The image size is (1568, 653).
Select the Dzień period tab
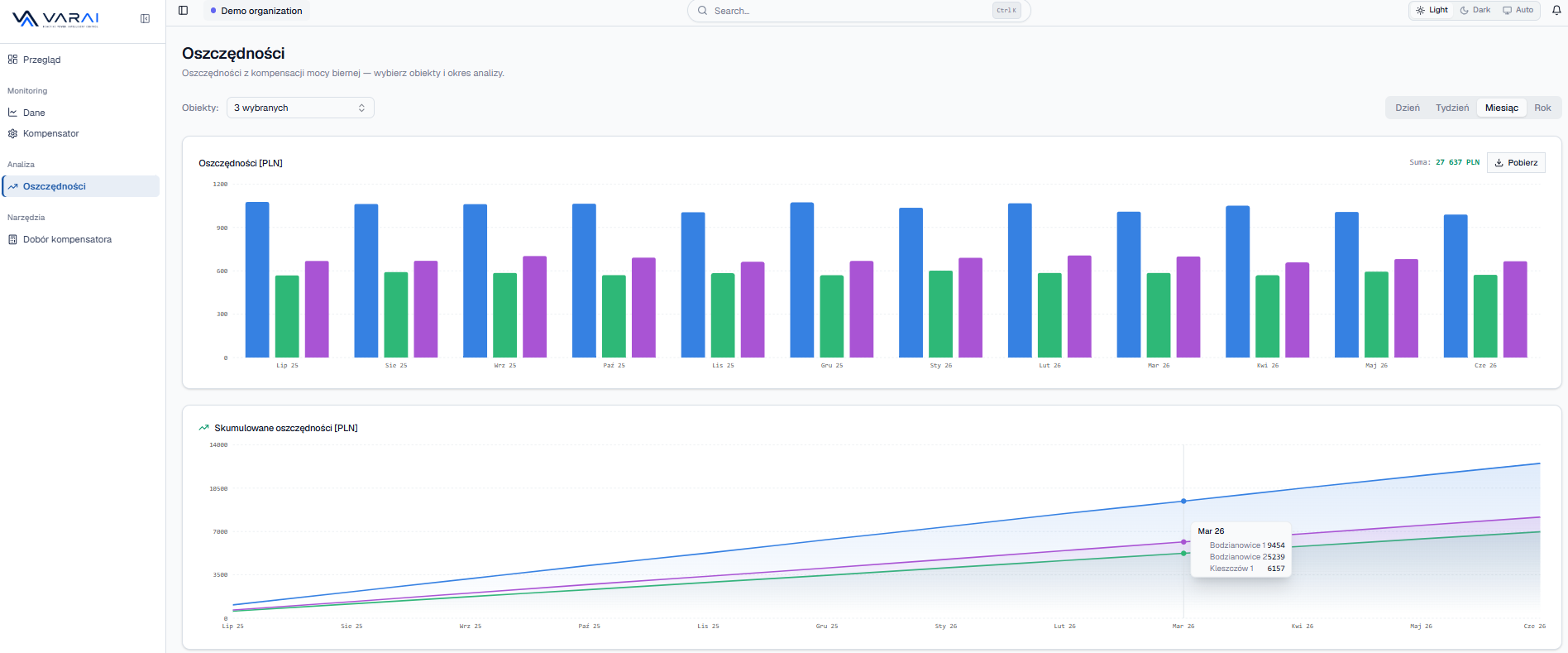coord(1408,108)
